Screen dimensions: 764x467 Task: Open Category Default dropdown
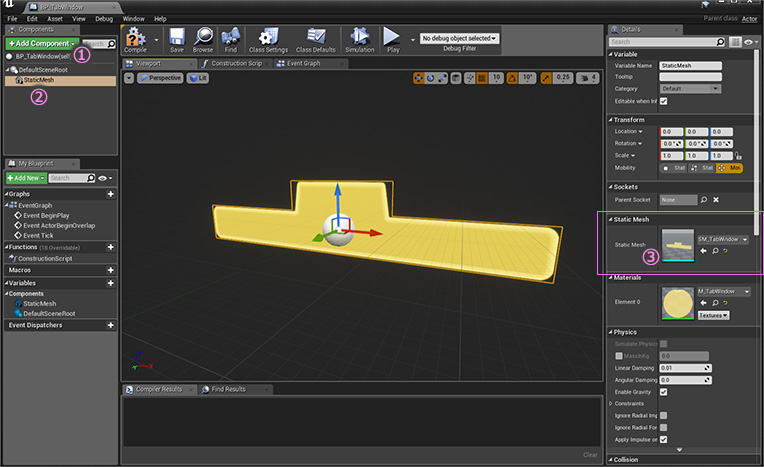(x=690, y=89)
